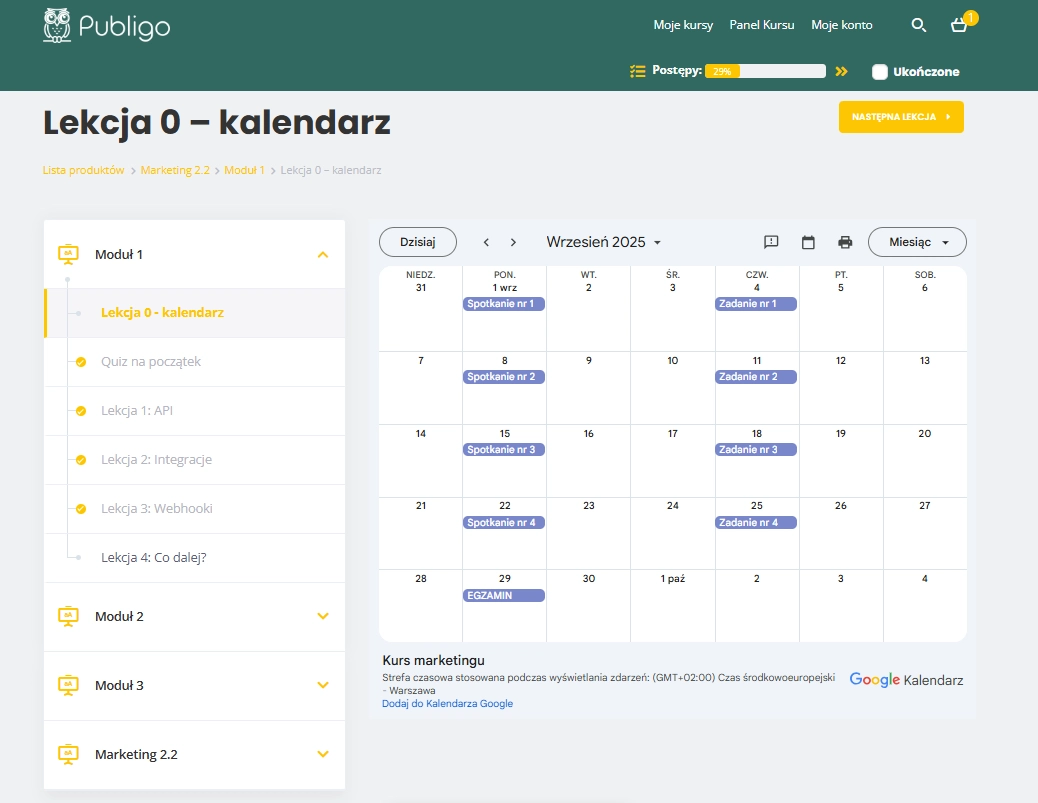The width and height of the screenshot is (1038, 803).
Task: Select Lekcja 0 - kalendarz in sidebar
Action: pyautogui.click(x=195, y=312)
